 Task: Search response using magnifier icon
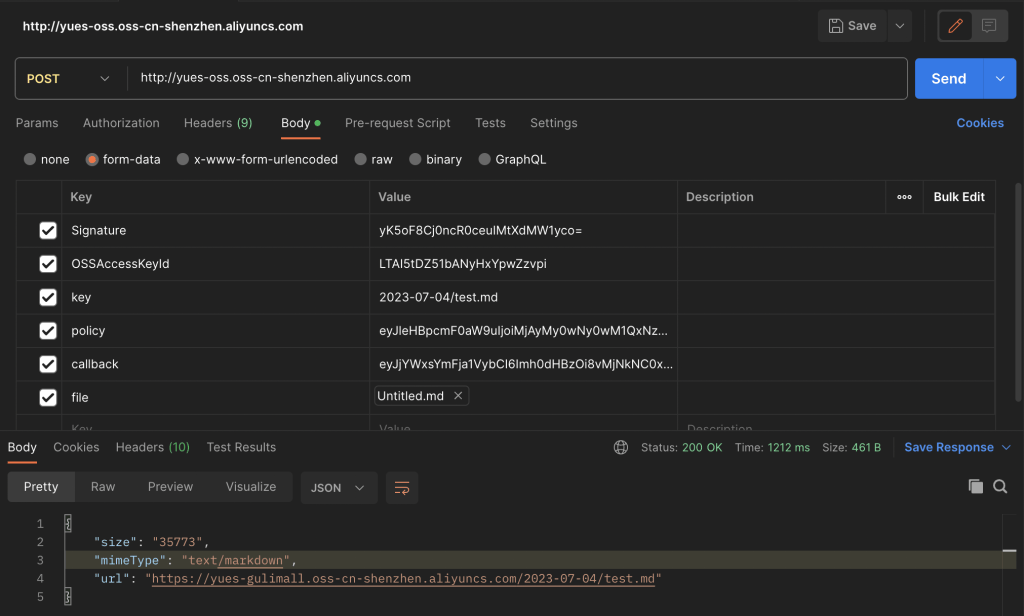(1000, 487)
